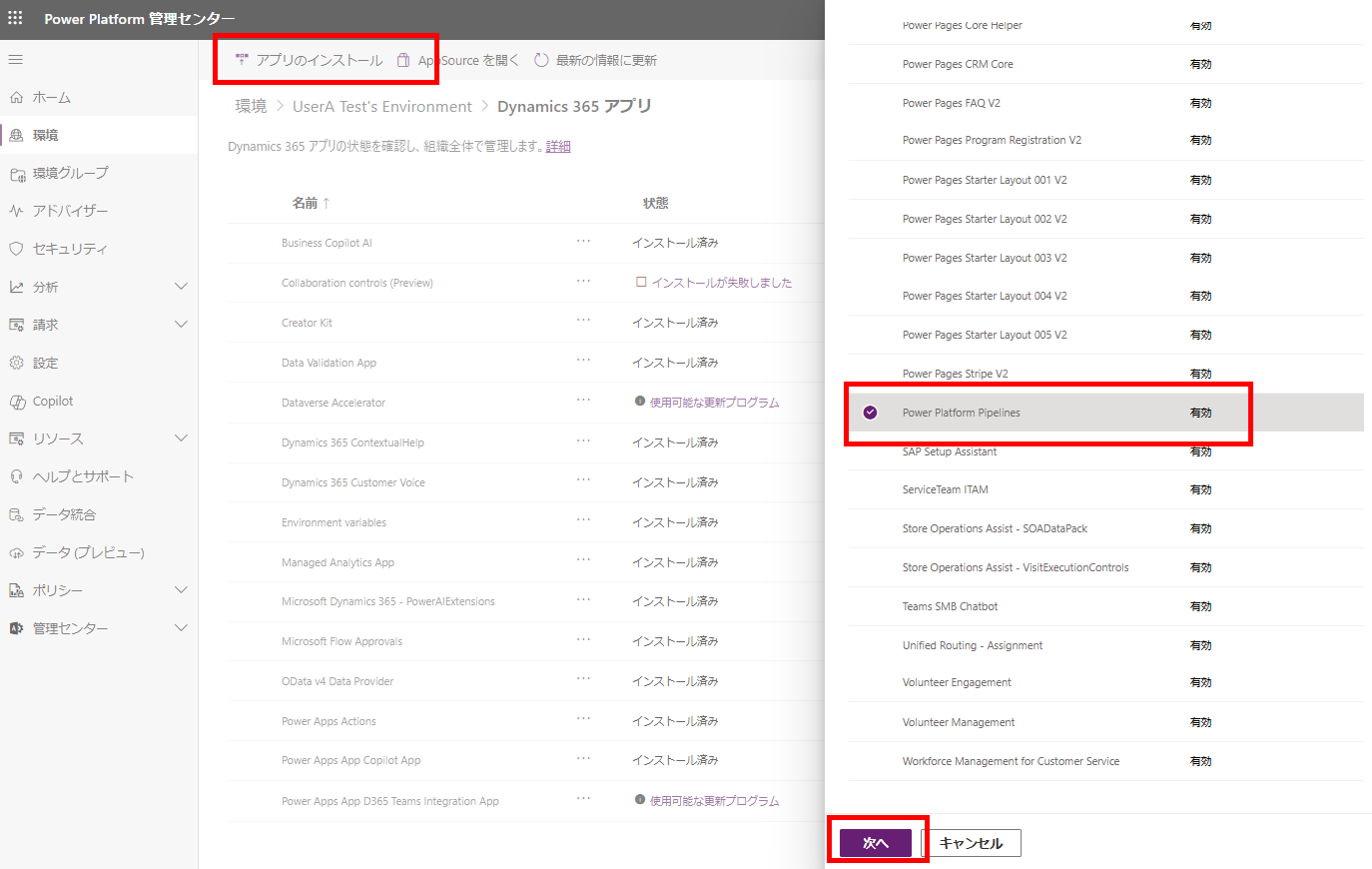
Task: Select the SAP Setup Assistant row
Action: (x=950, y=451)
